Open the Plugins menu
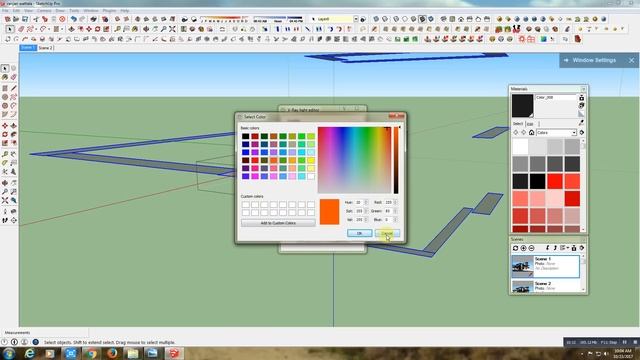The image size is (640, 360). (109, 11)
